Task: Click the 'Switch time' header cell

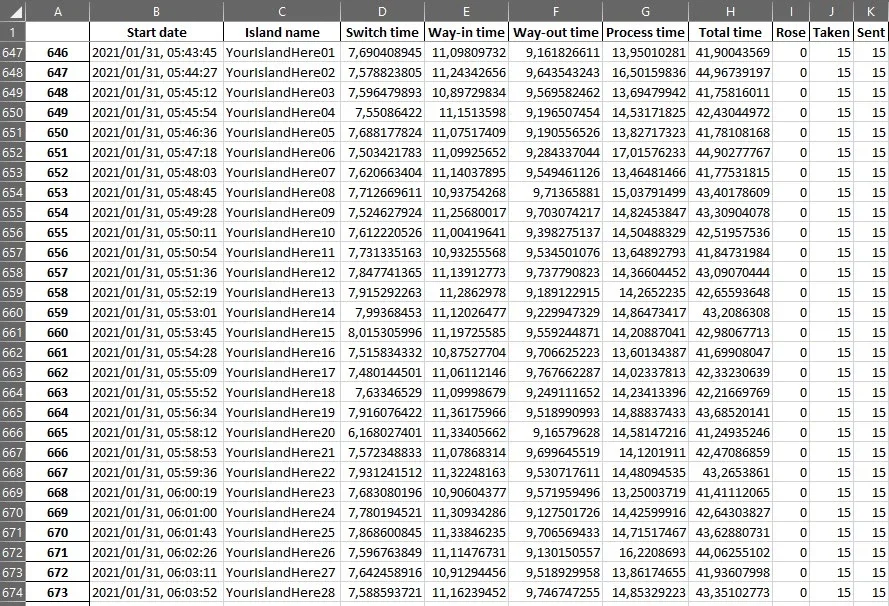Action: coord(382,32)
